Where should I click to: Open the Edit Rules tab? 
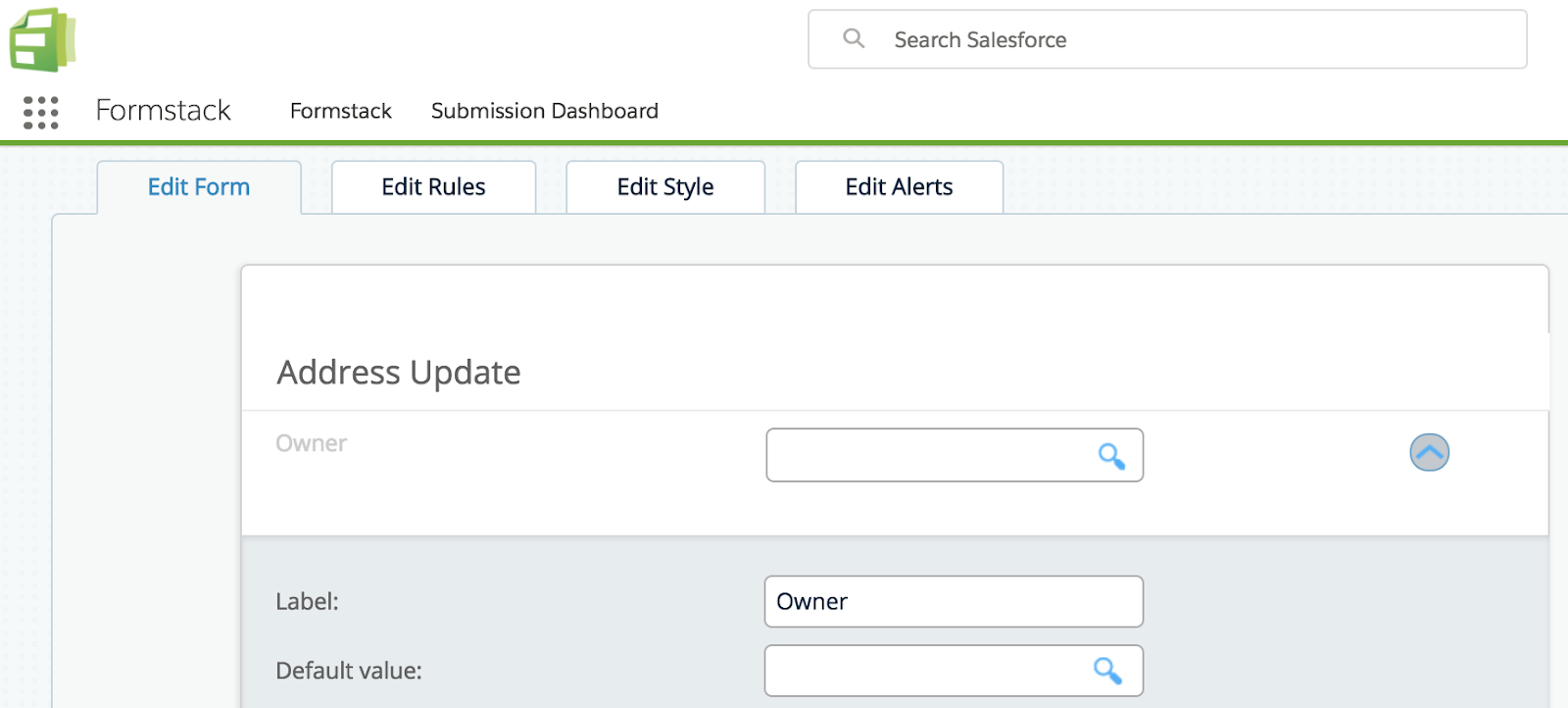click(x=433, y=187)
